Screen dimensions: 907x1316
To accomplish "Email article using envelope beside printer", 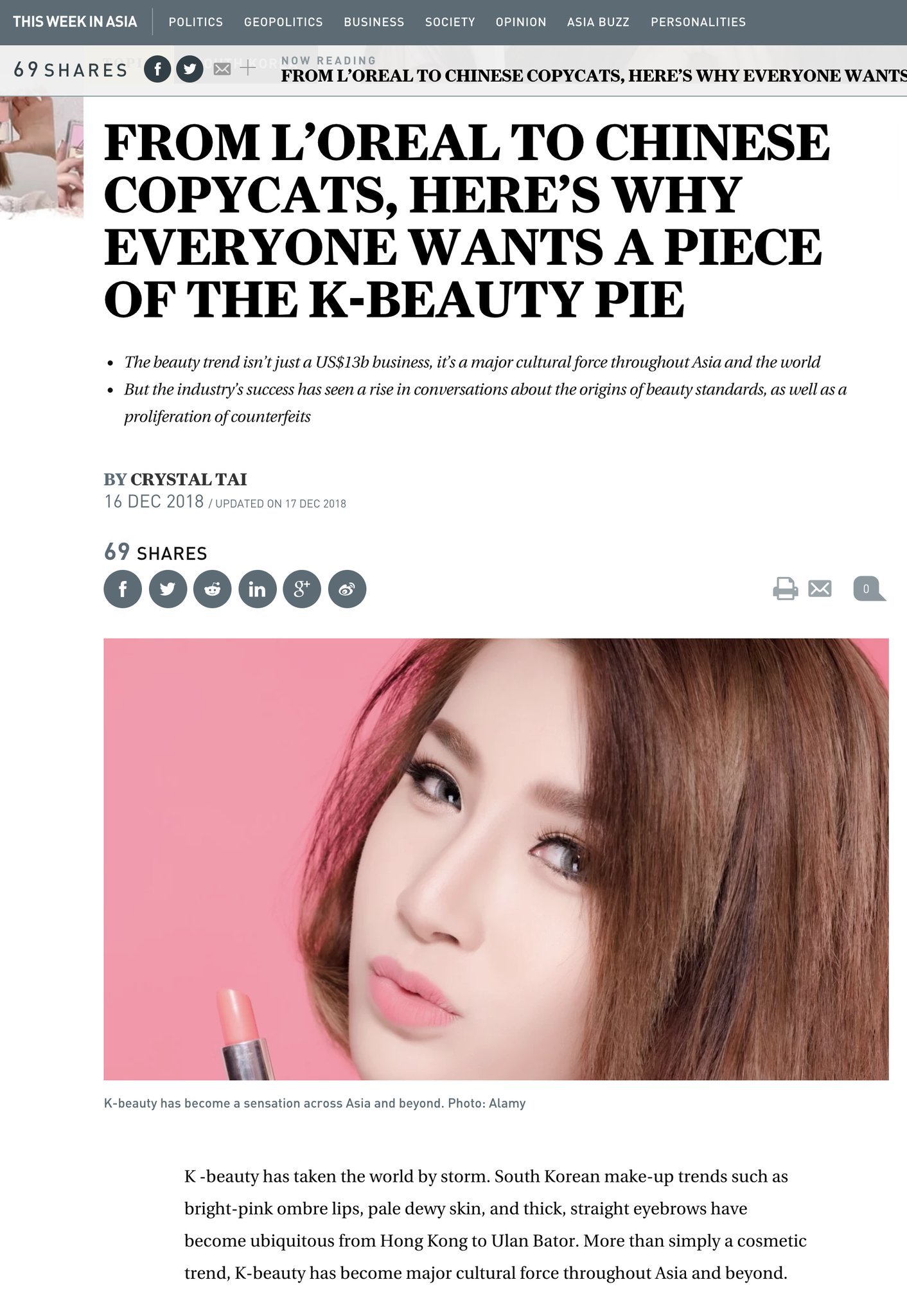I will [x=820, y=588].
